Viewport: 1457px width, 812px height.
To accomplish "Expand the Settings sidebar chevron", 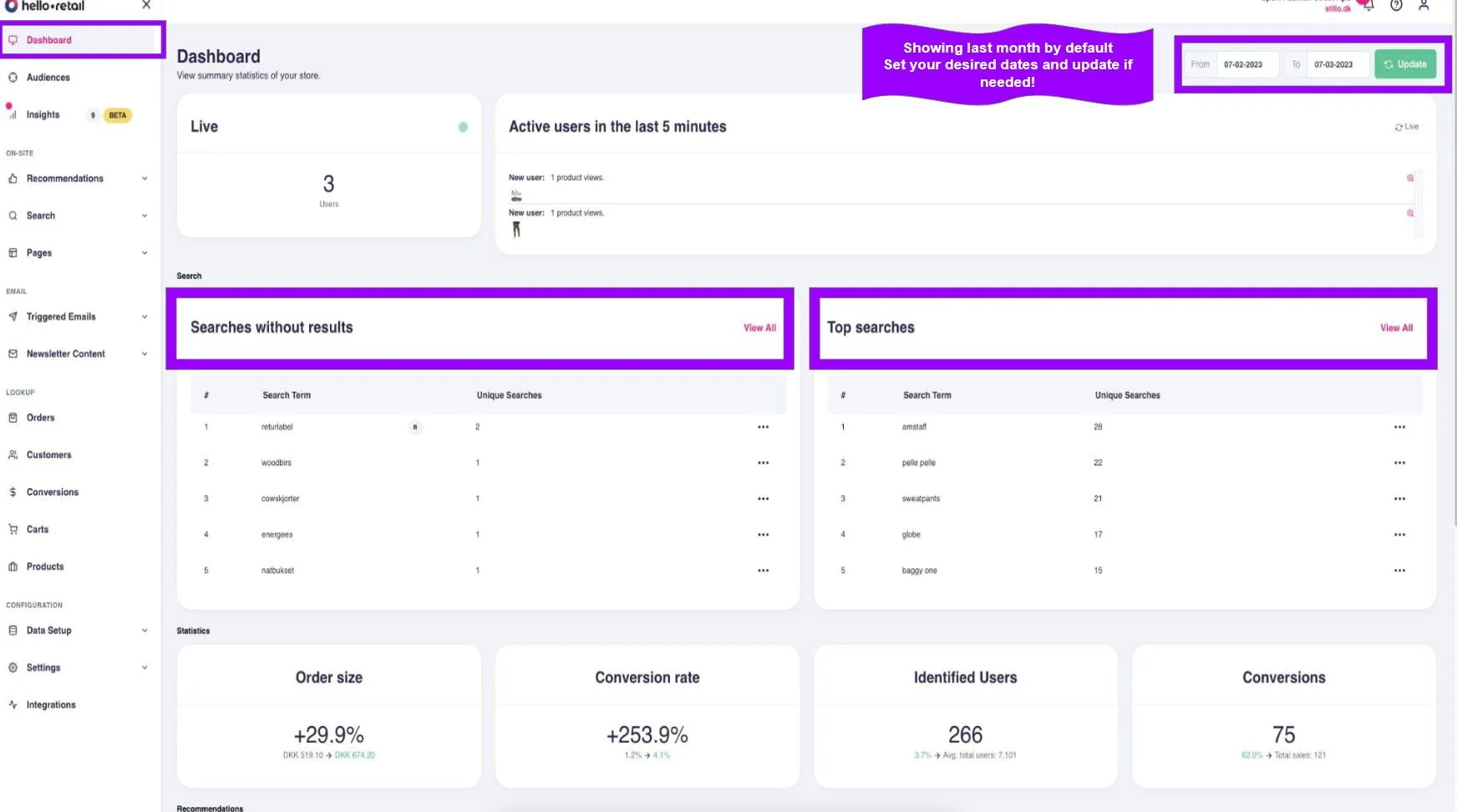I will 145,667.
